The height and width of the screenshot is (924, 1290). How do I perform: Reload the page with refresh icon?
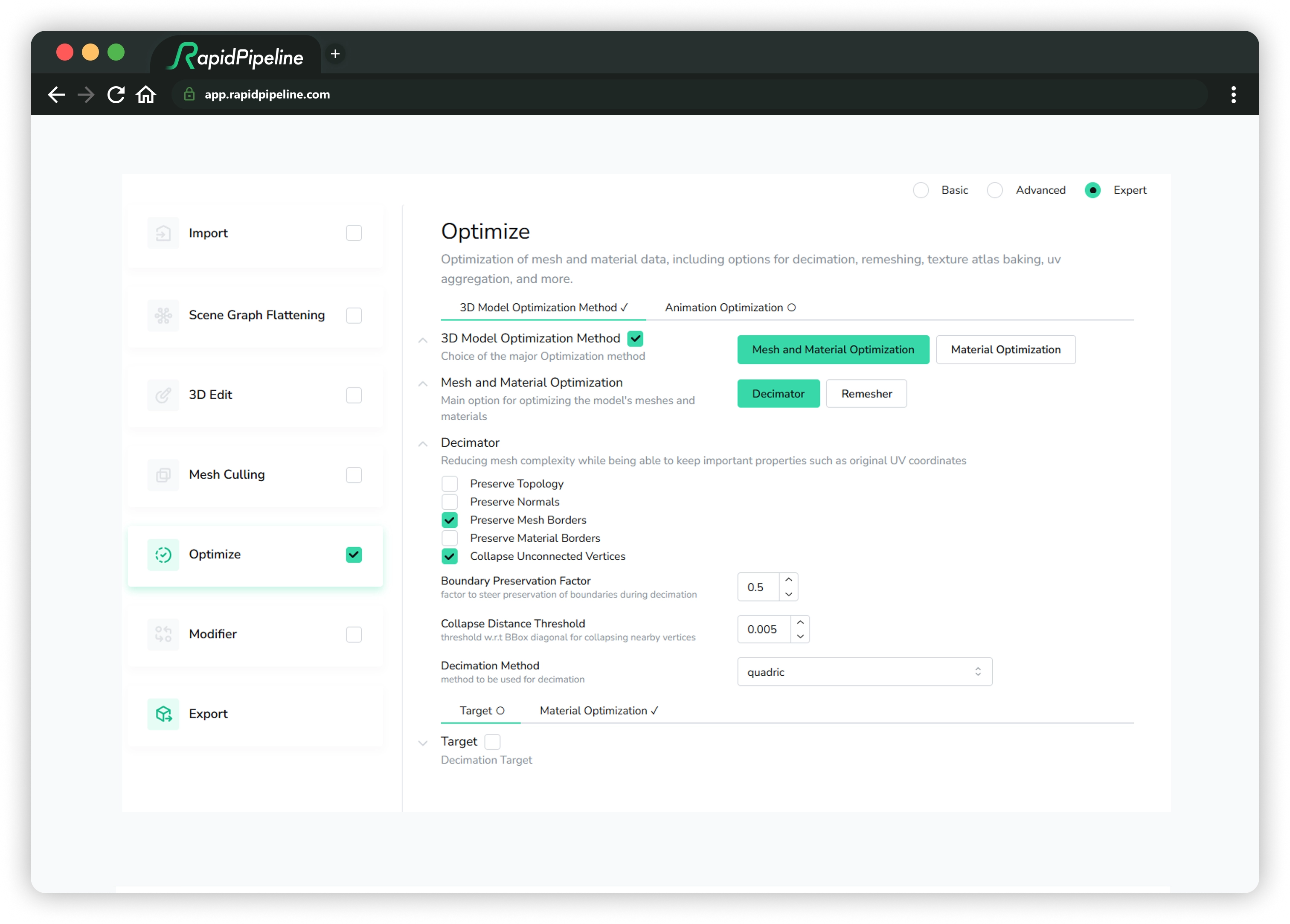click(x=116, y=94)
